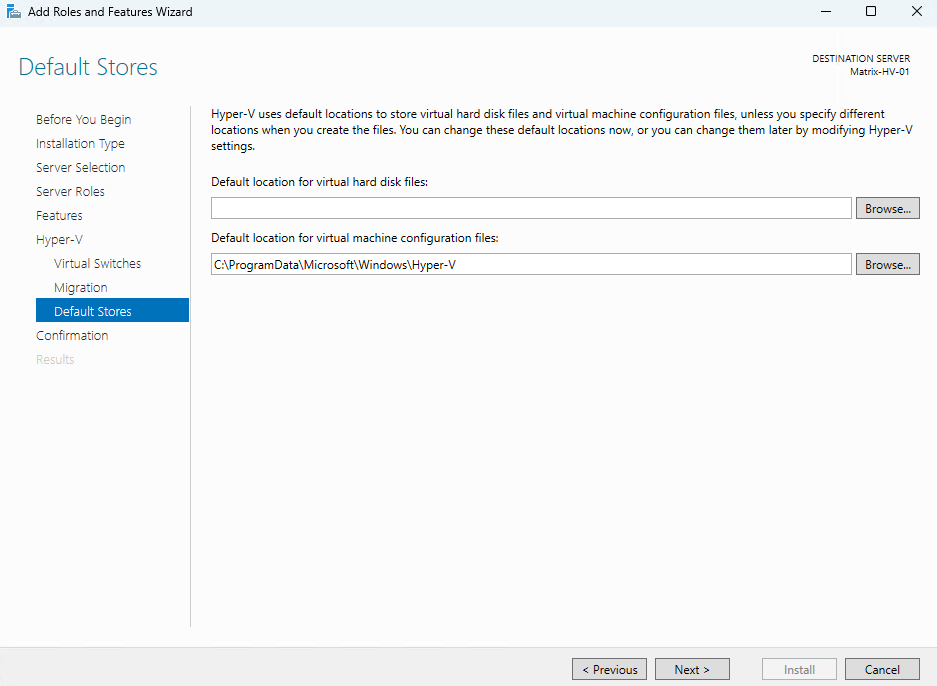Cancel the wizard
The height and width of the screenshot is (686, 937).
[x=882, y=669]
